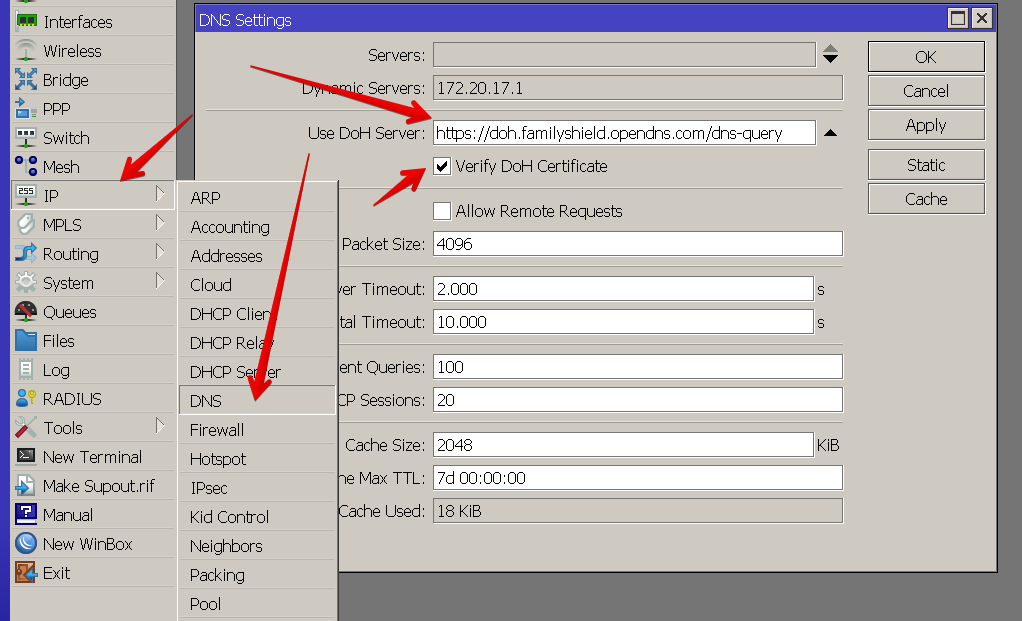Close the DNS Settings window
Image resolution: width=1022 pixels, height=621 pixels.
[982, 18]
